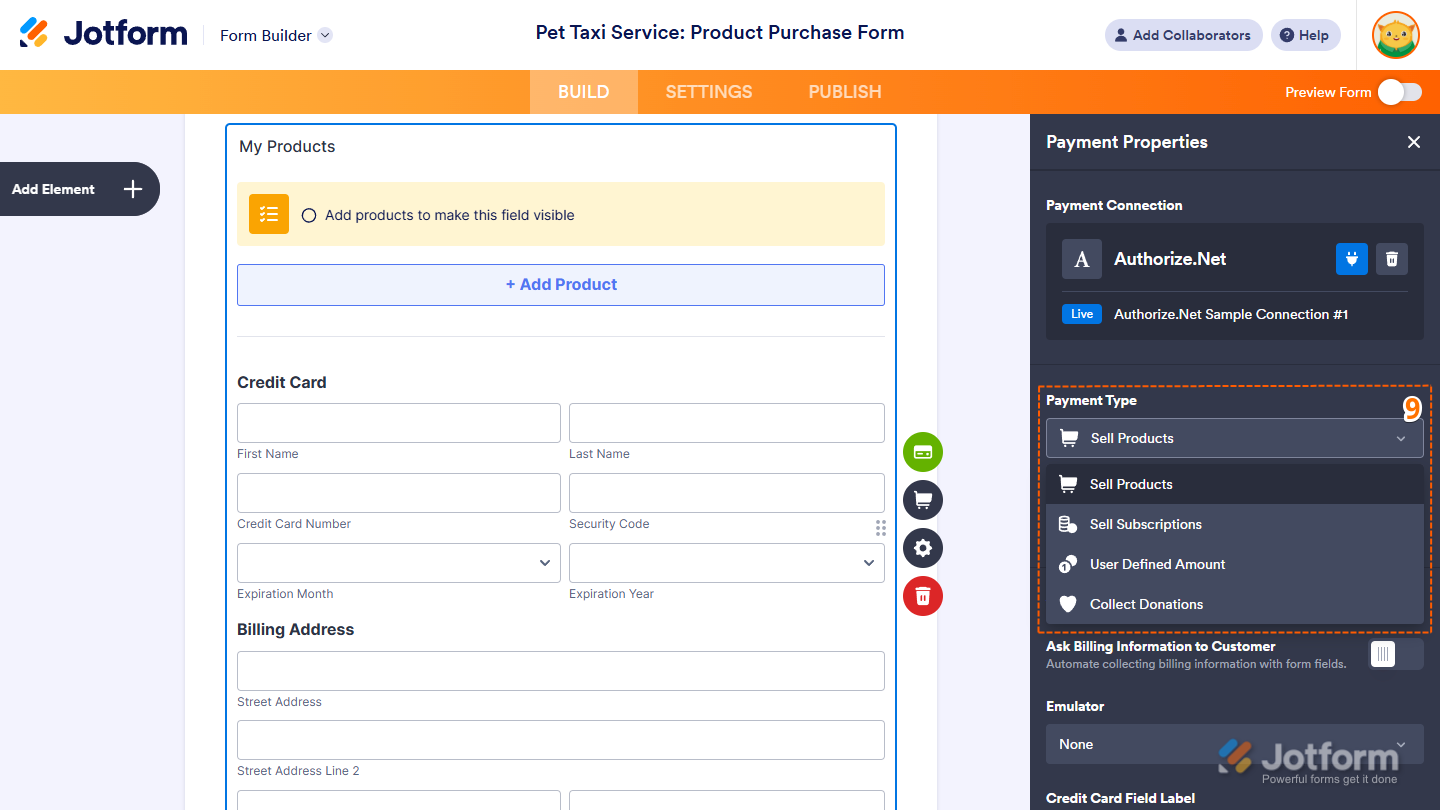Open the product list cart icon
This screenshot has width=1440, height=810.
(x=923, y=500)
